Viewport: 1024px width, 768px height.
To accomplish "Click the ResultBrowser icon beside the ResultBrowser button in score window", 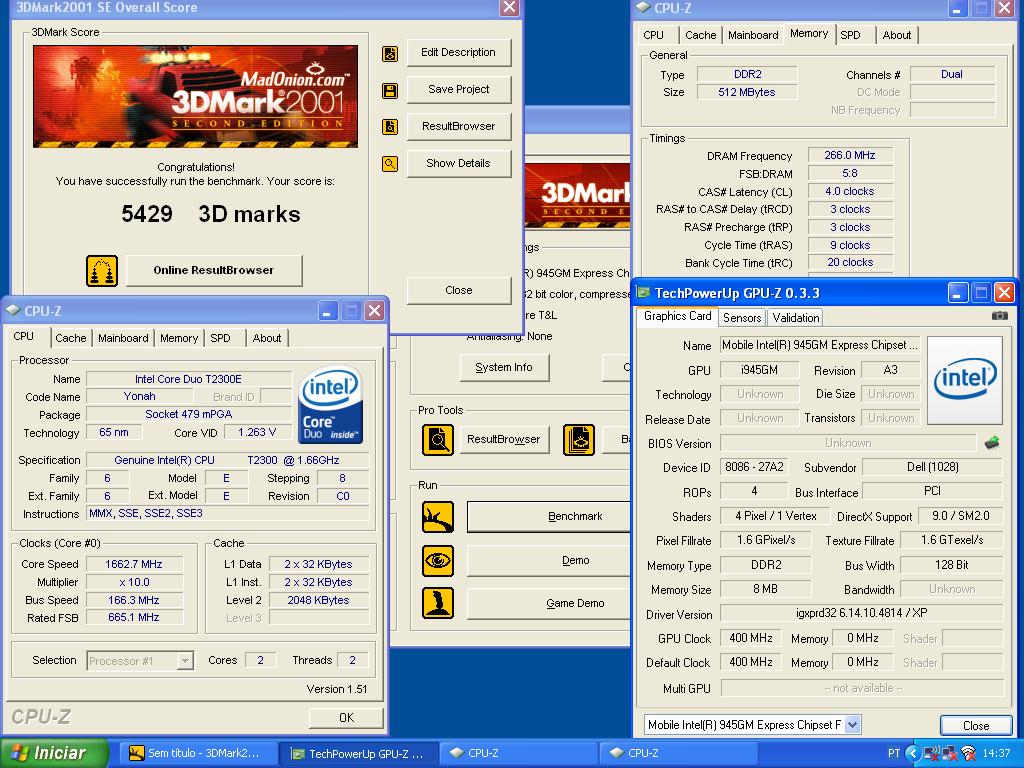I will (390, 127).
